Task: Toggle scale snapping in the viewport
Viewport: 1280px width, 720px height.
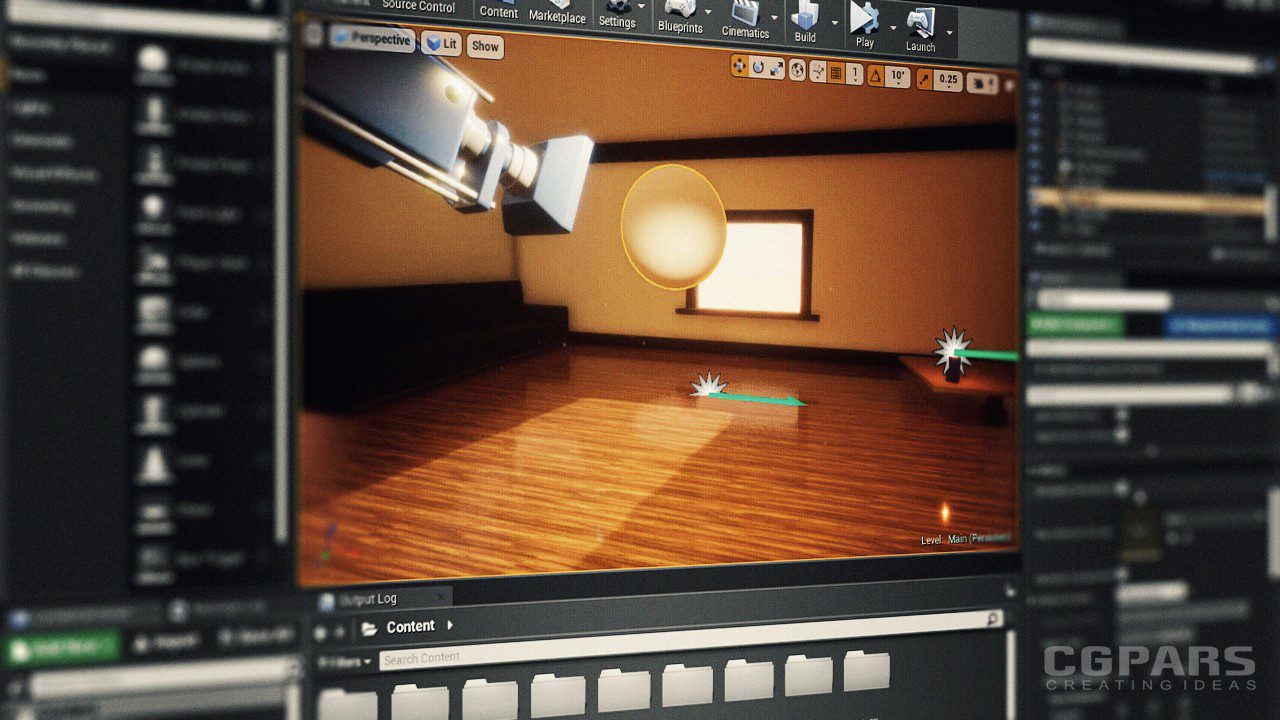Action: (x=926, y=78)
